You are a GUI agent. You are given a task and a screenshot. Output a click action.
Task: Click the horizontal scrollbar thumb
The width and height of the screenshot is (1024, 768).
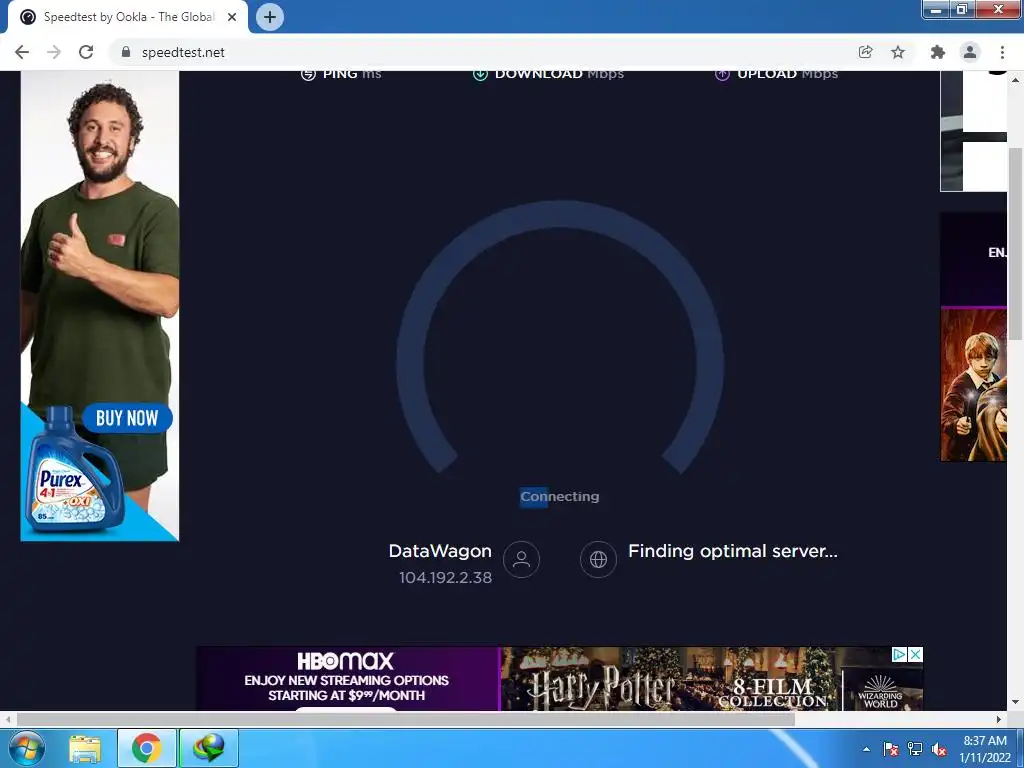pyautogui.click(x=406, y=720)
